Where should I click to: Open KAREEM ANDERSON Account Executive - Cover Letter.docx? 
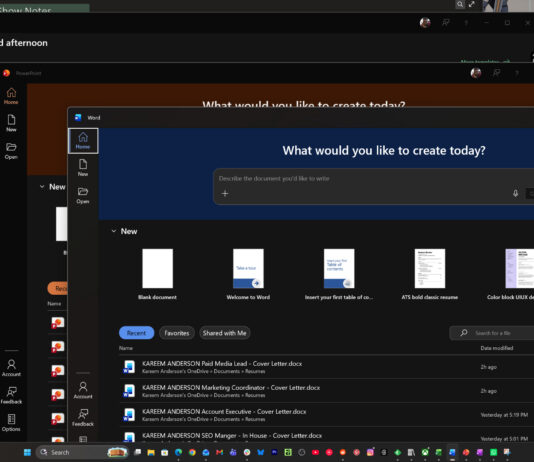(327, 415)
